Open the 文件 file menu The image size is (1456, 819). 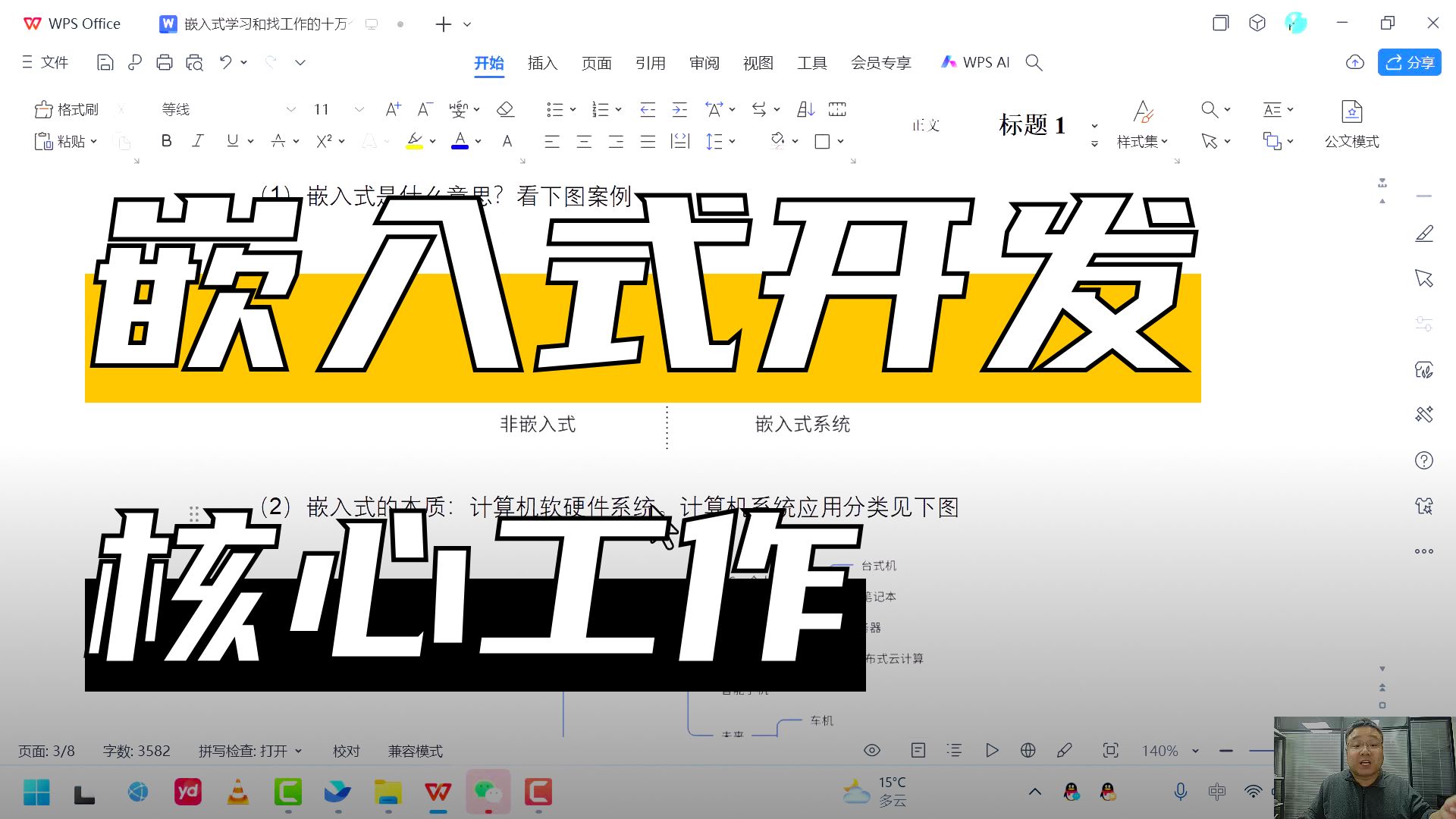click(x=45, y=63)
